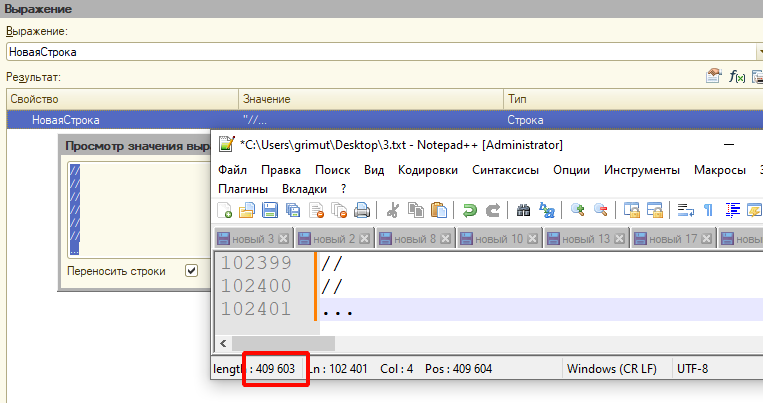Click the Выражение input field
The image size is (763, 403).
(x=381, y=52)
